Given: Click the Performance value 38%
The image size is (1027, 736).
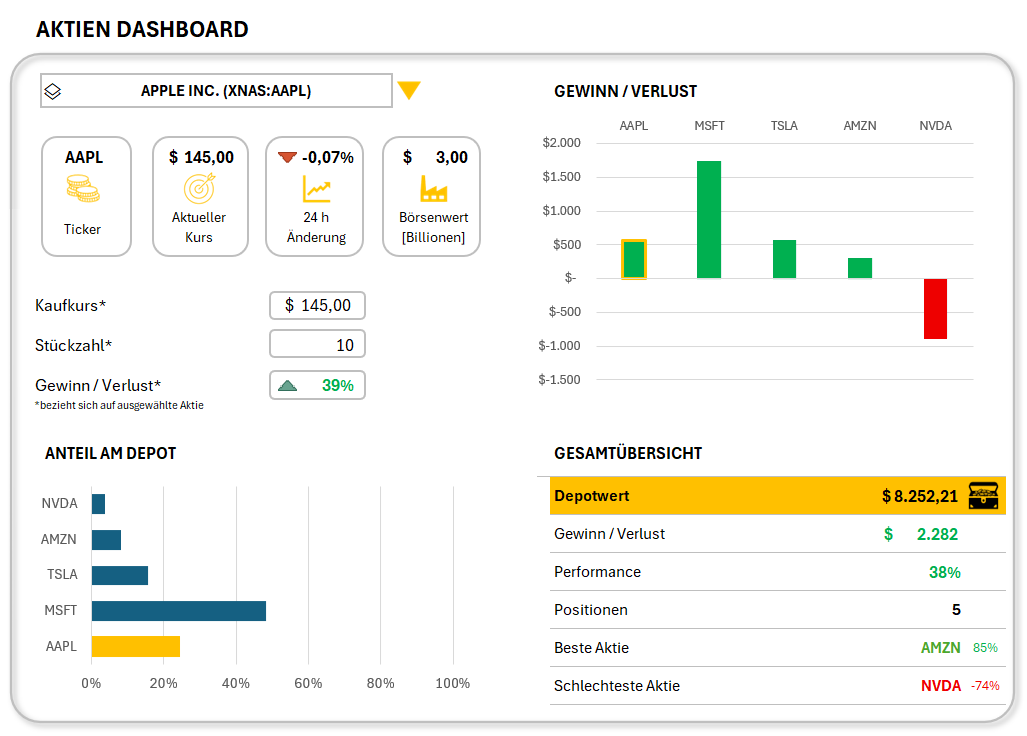Looking at the screenshot, I should coord(944,572).
